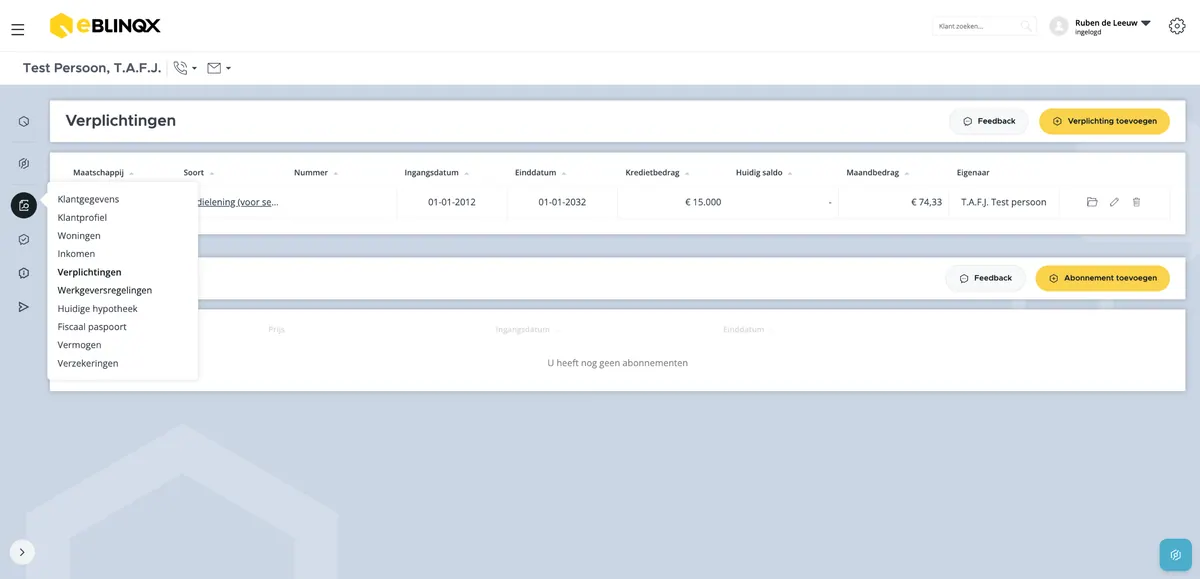
Task: Click the Verplichting toevoegen button
Action: click(1104, 121)
